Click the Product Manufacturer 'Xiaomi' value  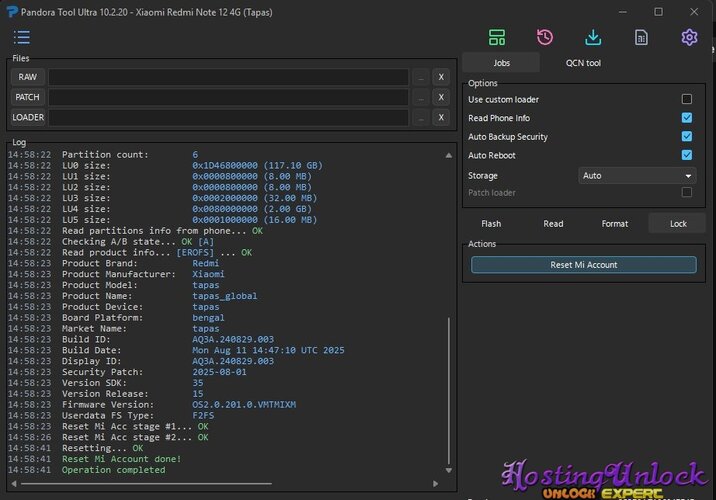(x=208, y=274)
